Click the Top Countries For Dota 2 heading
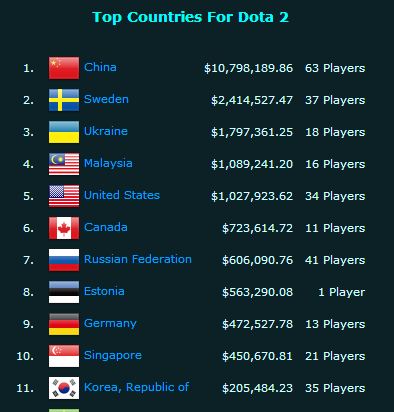 [190, 17]
